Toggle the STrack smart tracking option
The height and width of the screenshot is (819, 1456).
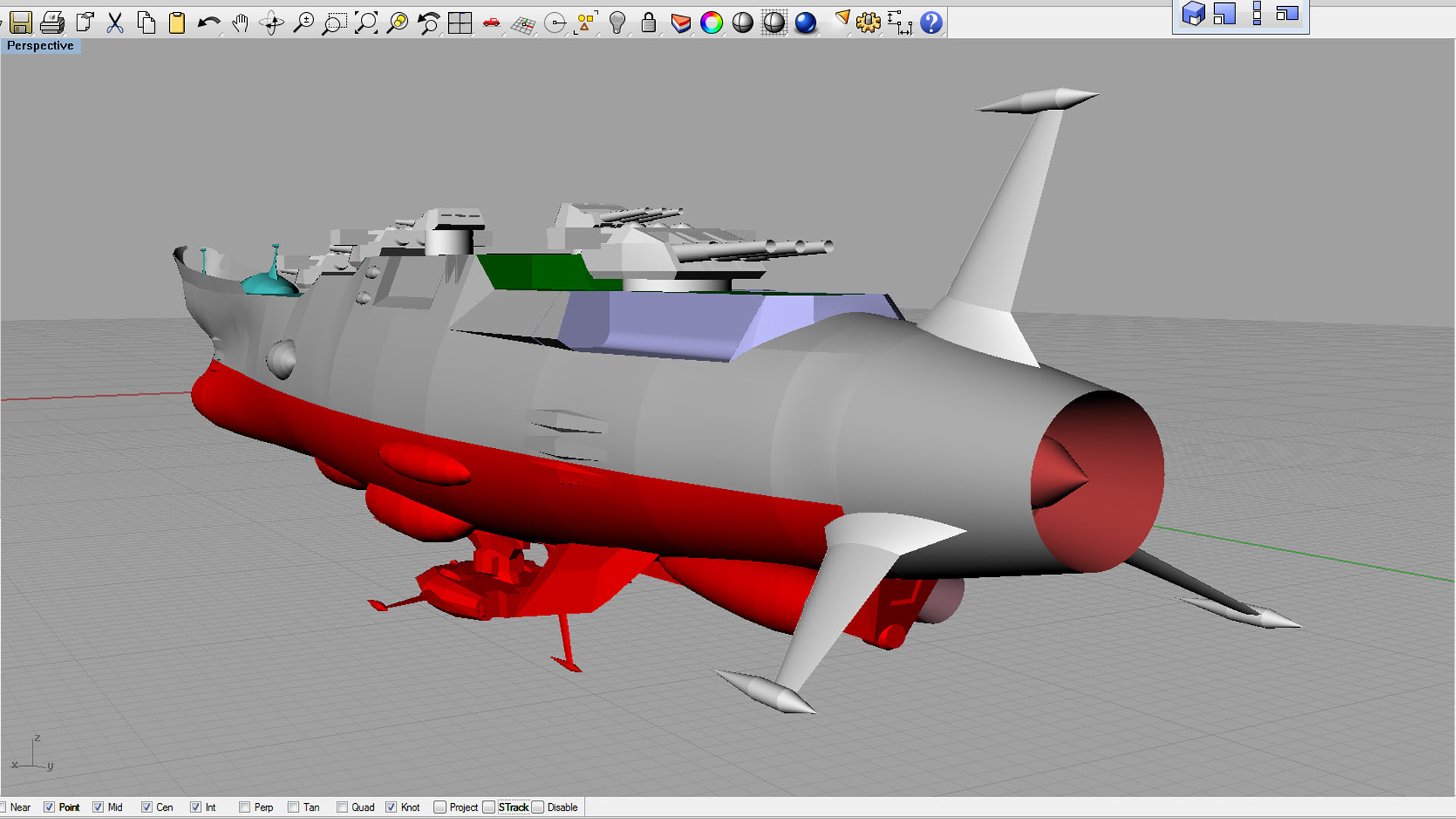[x=489, y=807]
